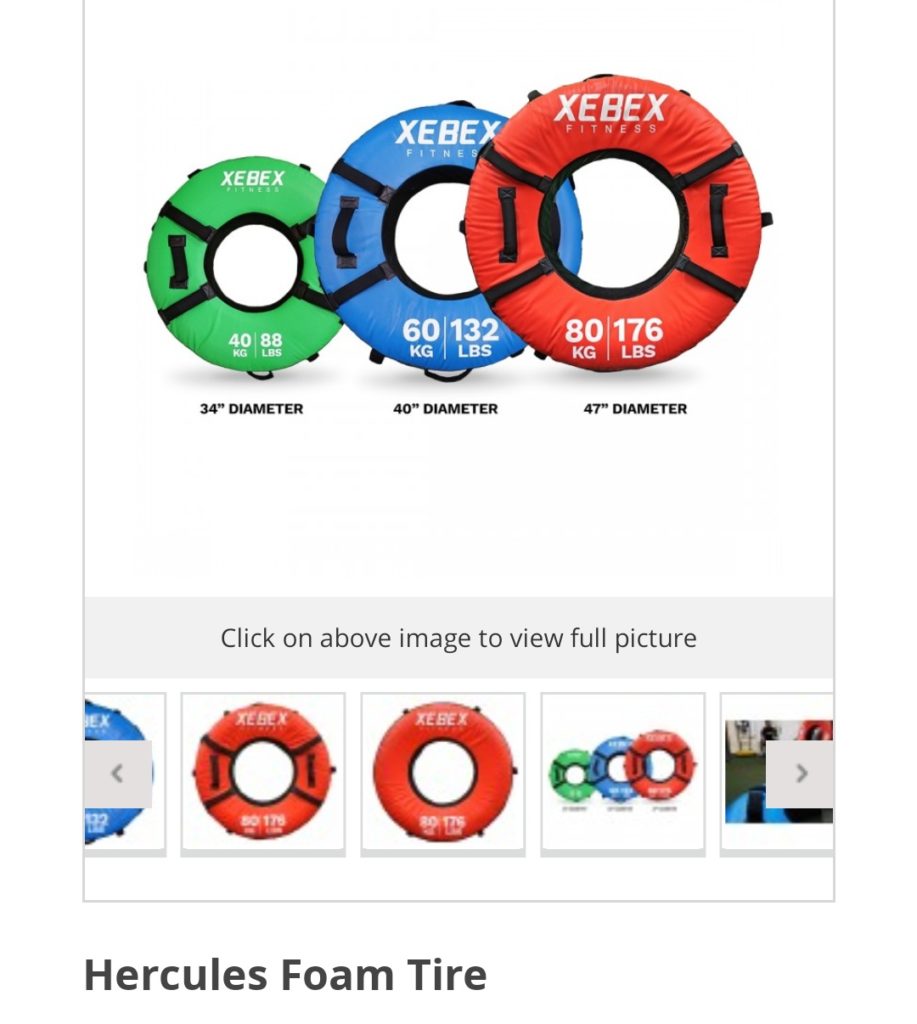Click the XEBEX logo on the green tire

pyautogui.click(x=253, y=179)
